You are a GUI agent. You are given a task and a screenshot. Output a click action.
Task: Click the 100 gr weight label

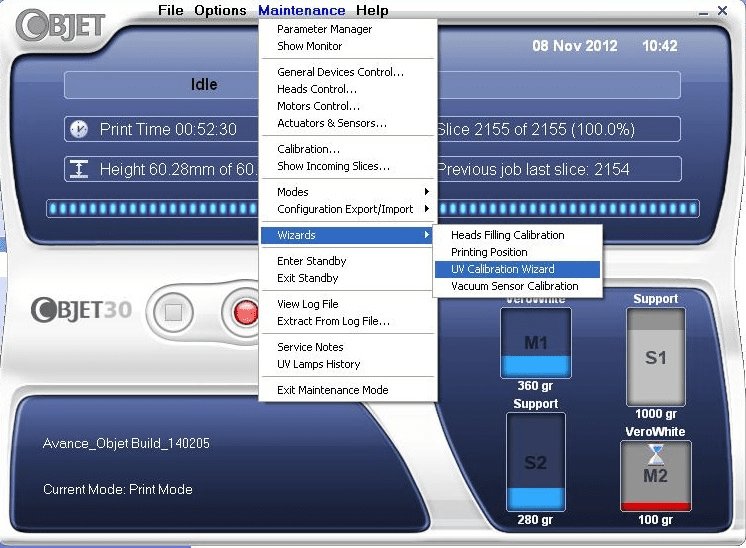[656, 519]
